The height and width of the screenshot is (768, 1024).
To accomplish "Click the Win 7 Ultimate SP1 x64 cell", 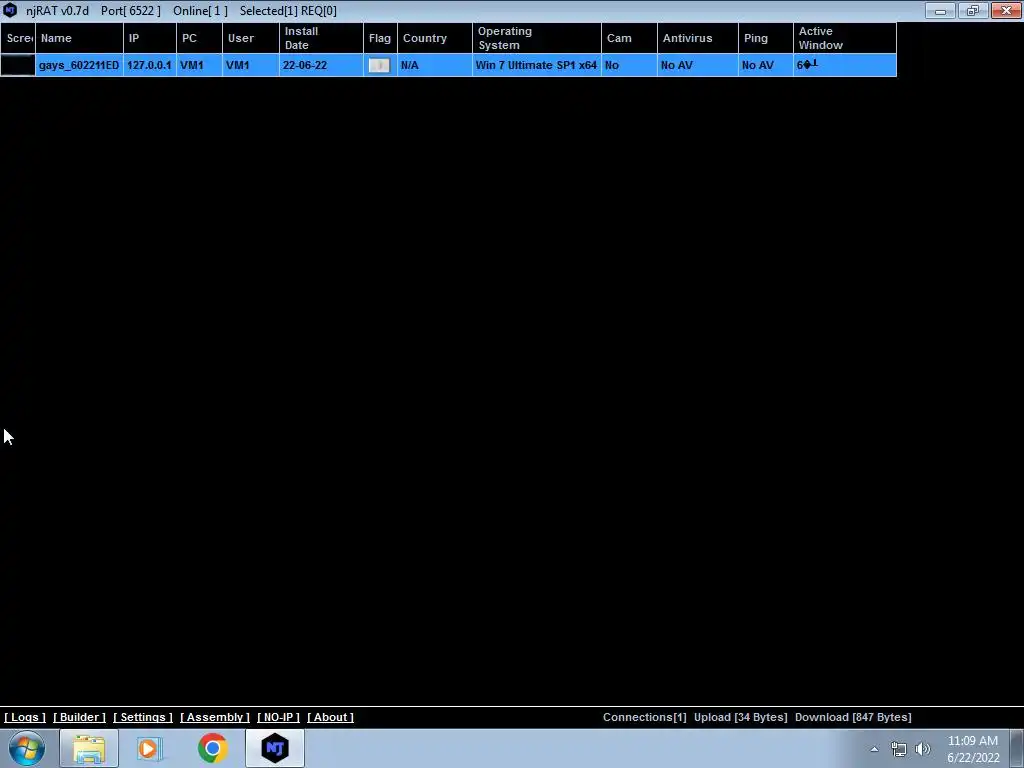I will 537,65.
